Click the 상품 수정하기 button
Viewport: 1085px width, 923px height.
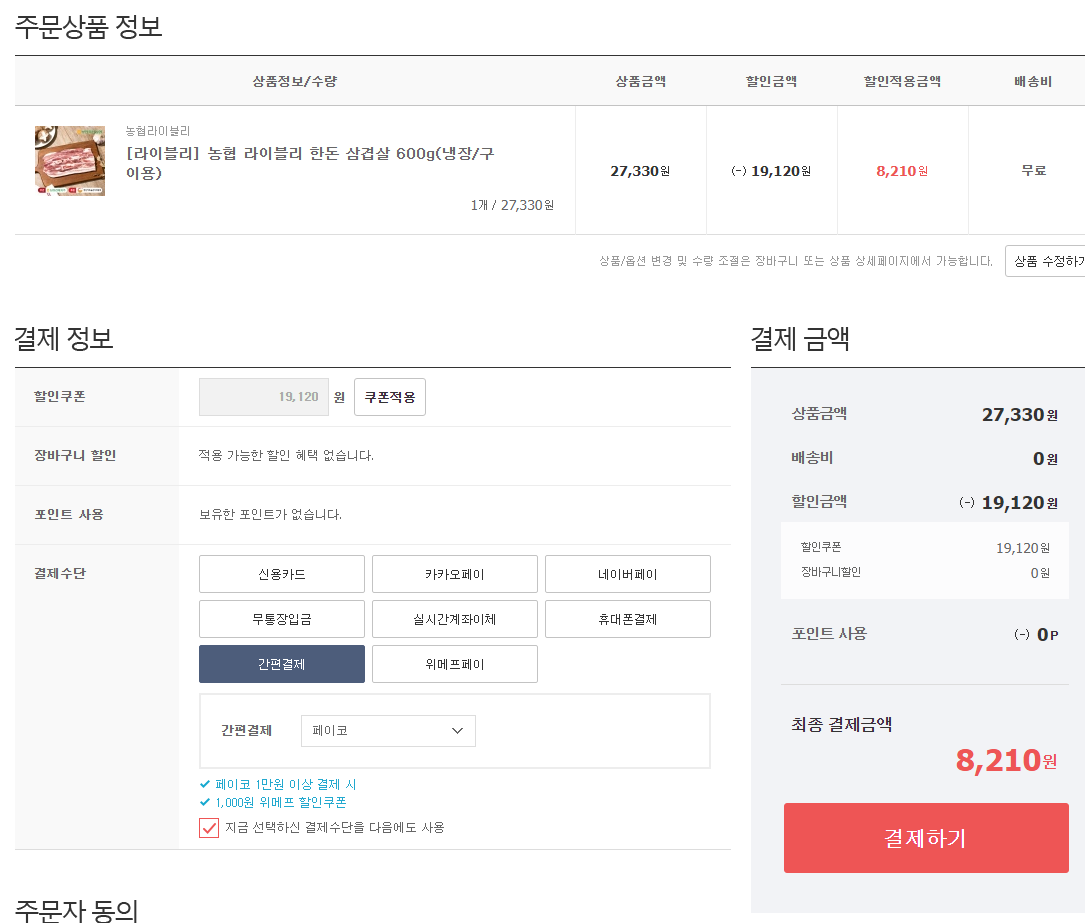pyautogui.click(x=1046, y=261)
